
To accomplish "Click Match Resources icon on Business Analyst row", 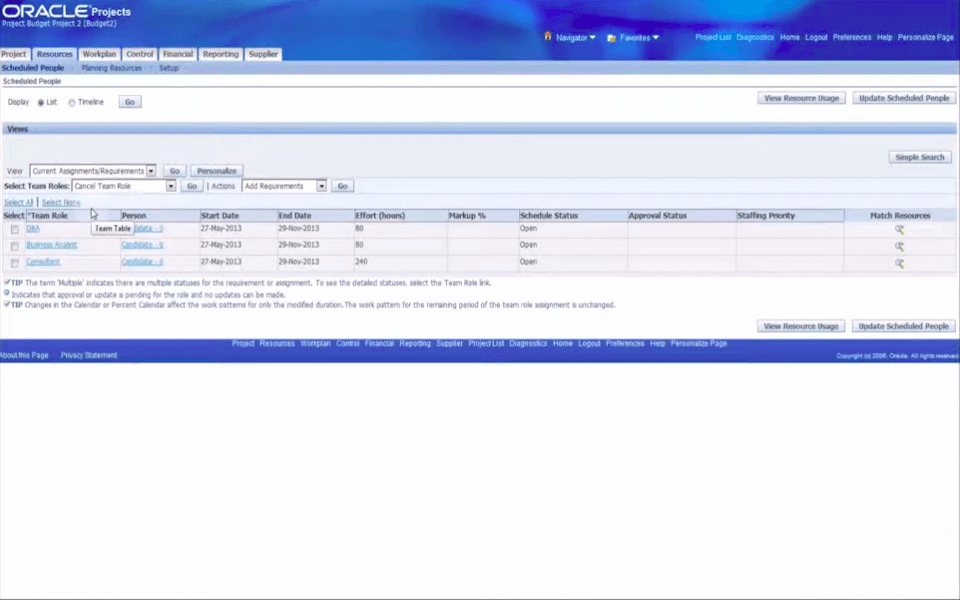I will (898, 245).
